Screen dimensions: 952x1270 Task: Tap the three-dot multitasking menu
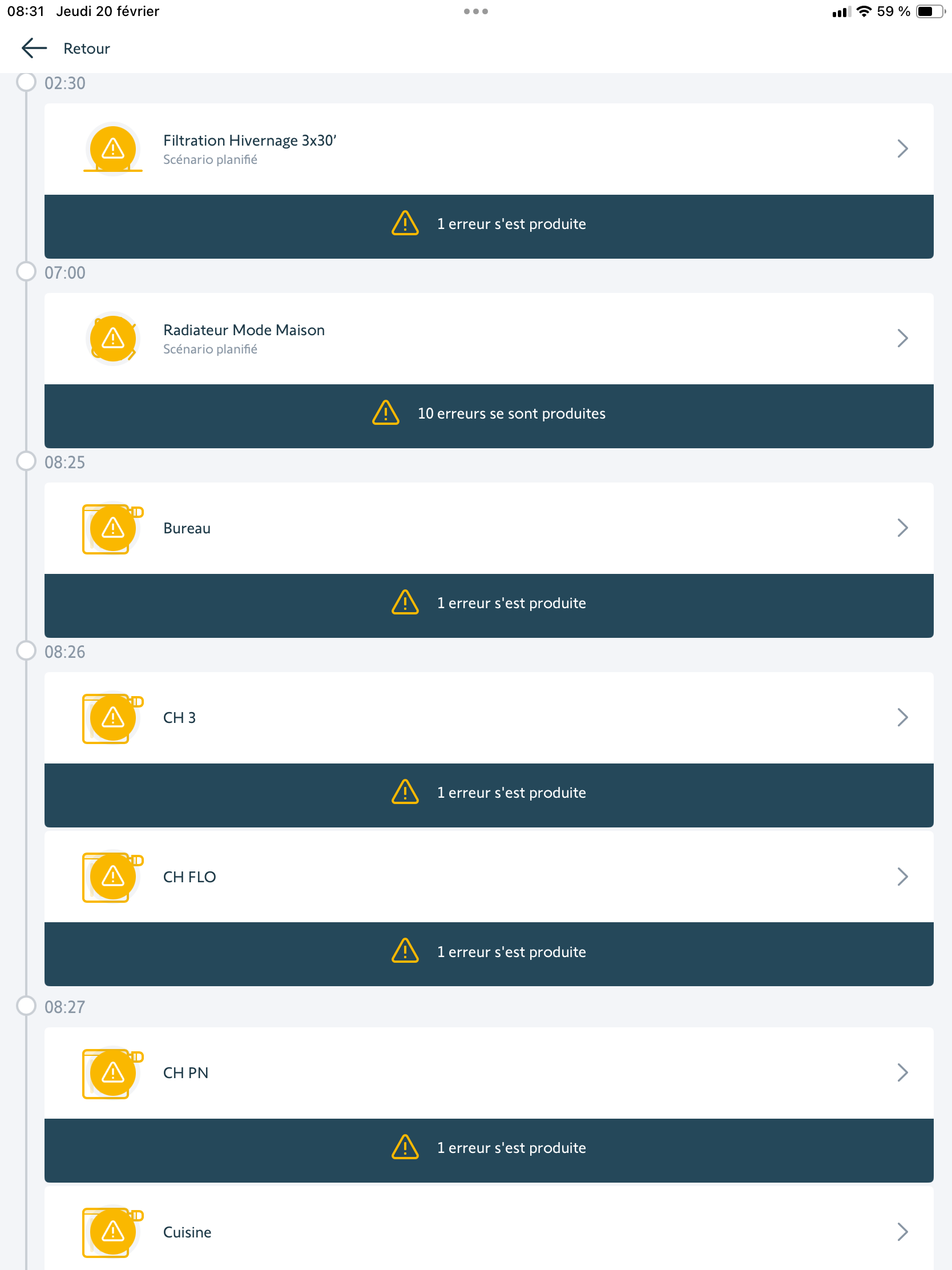pos(475,11)
